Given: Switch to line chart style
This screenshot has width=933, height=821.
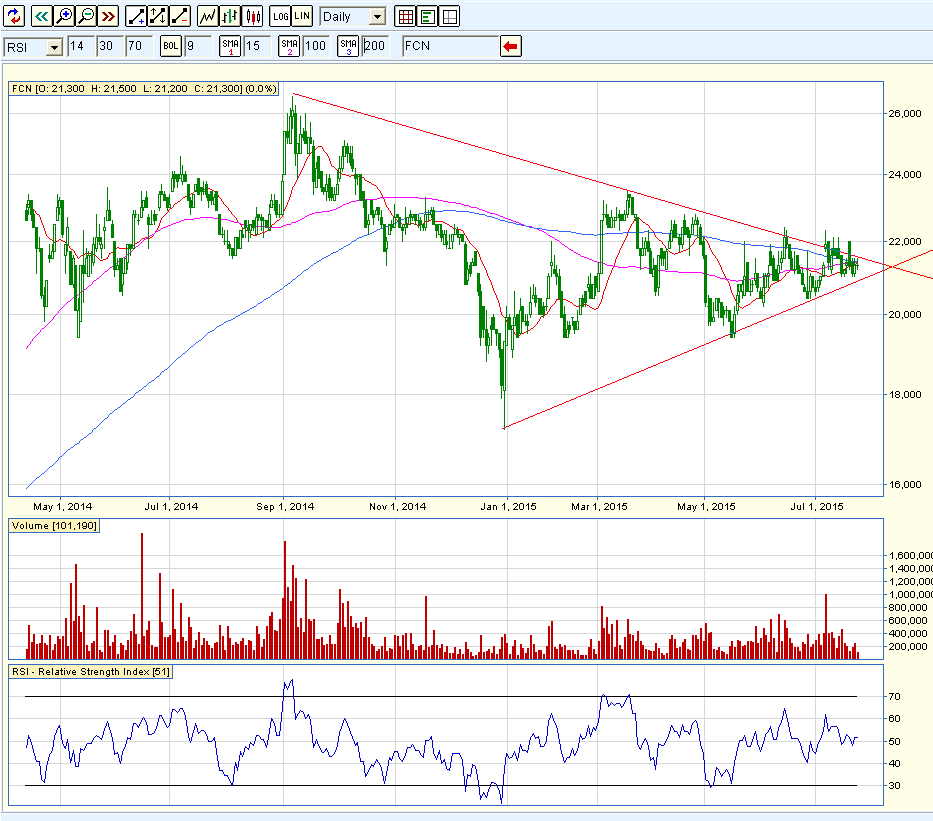Looking at the screenshot, I should 208,16.
